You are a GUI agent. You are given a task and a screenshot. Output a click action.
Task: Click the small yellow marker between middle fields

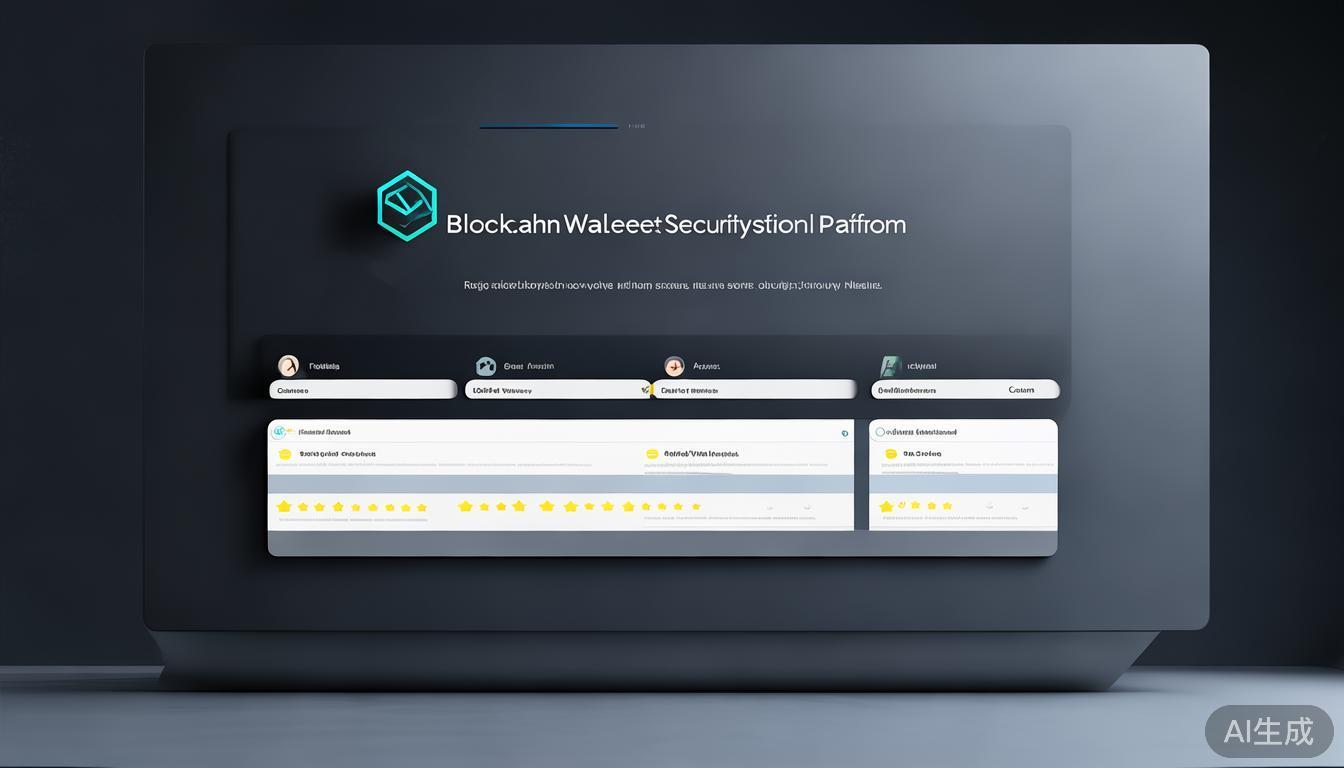point(646,390)
